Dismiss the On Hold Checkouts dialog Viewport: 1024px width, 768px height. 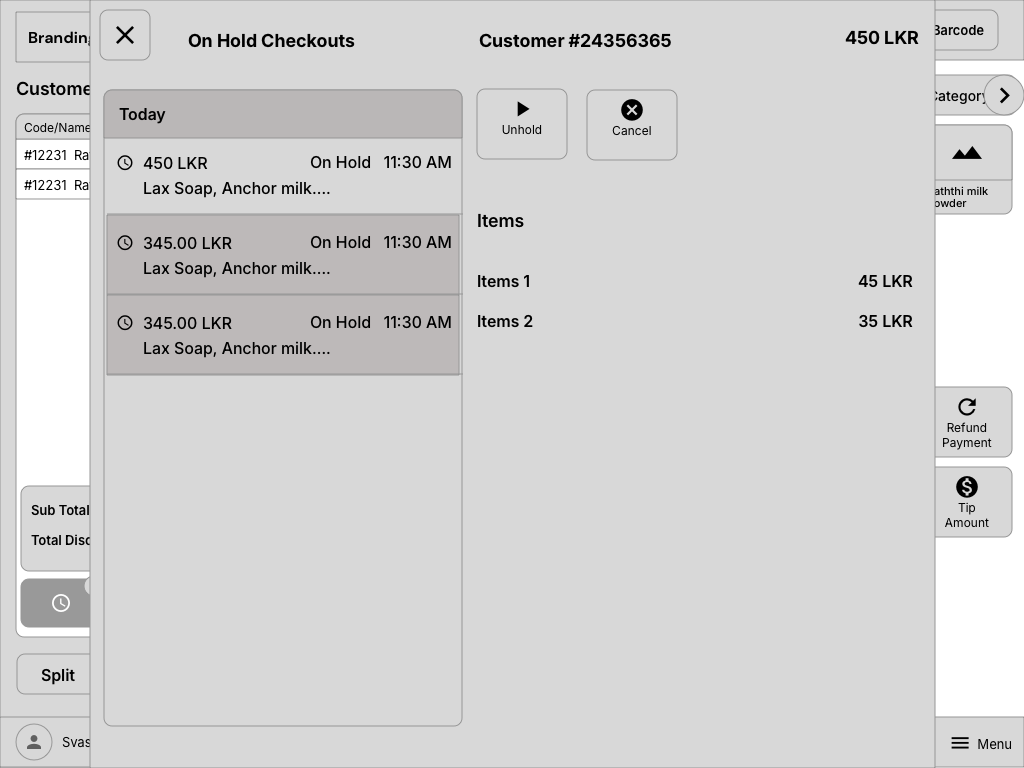pos(124,34)
